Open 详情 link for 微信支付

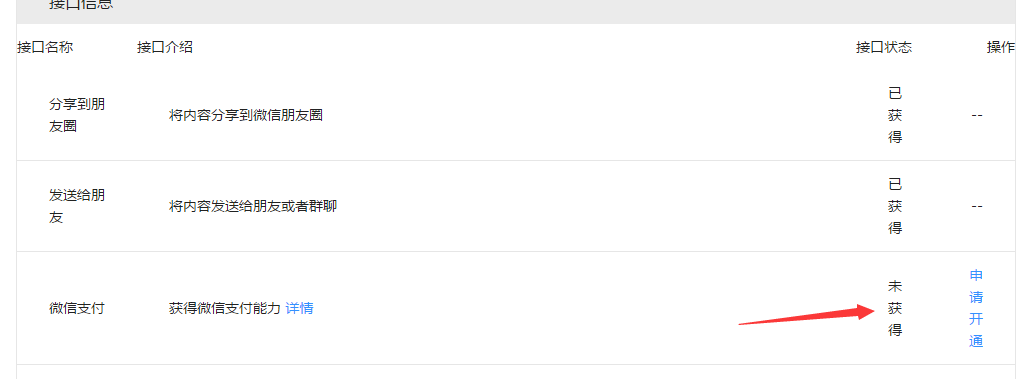click(300, 308)
